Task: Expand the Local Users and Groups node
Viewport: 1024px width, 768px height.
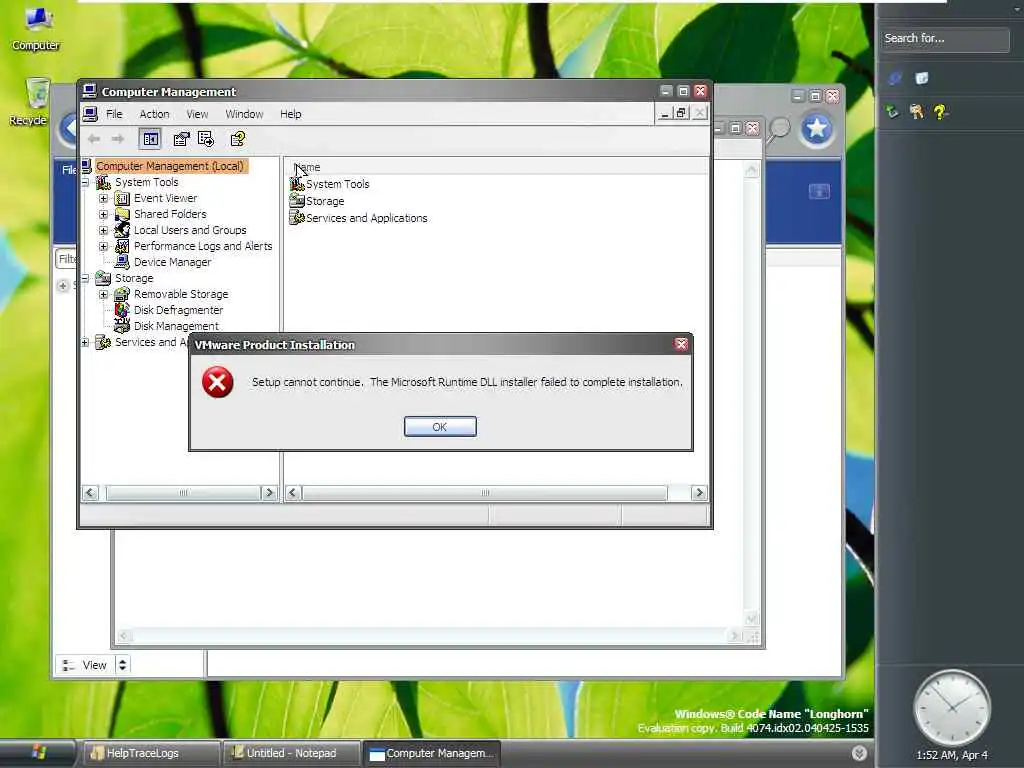Action: click(103, 230)
